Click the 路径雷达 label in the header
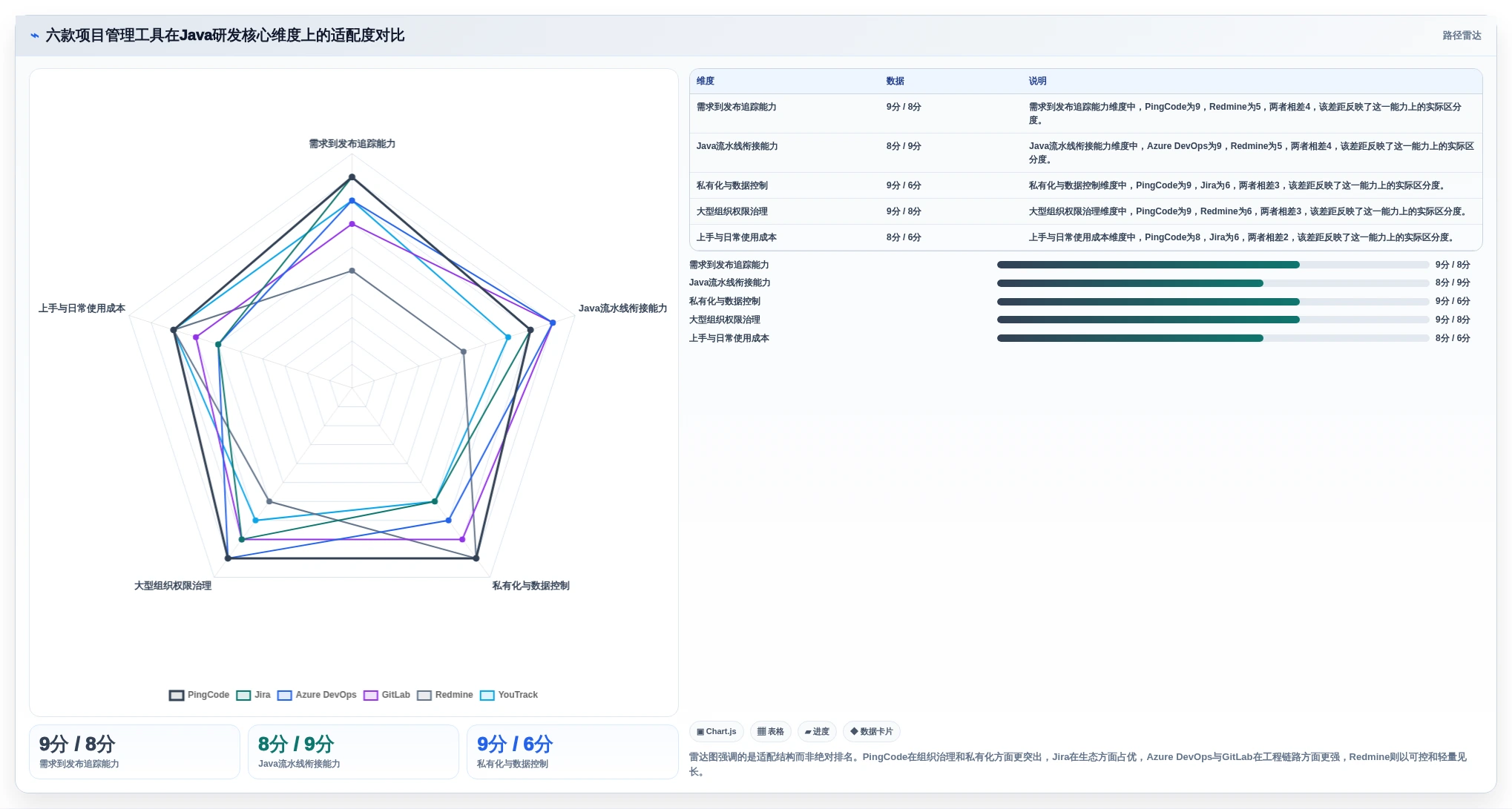Viewport: 1512px width, 809px height. [x=1462, y=36]
